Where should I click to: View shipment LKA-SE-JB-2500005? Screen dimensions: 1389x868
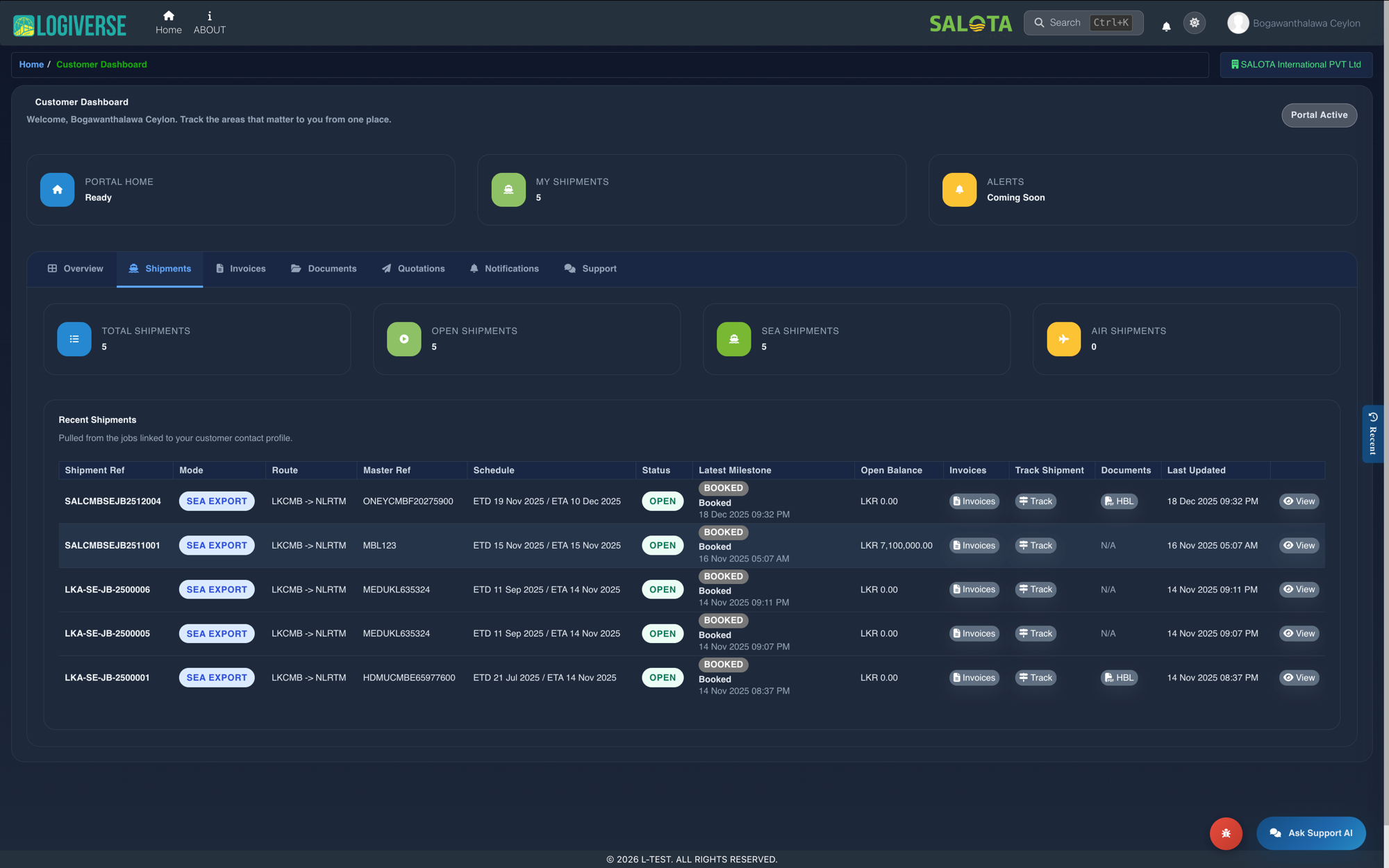pos(1299,633)
